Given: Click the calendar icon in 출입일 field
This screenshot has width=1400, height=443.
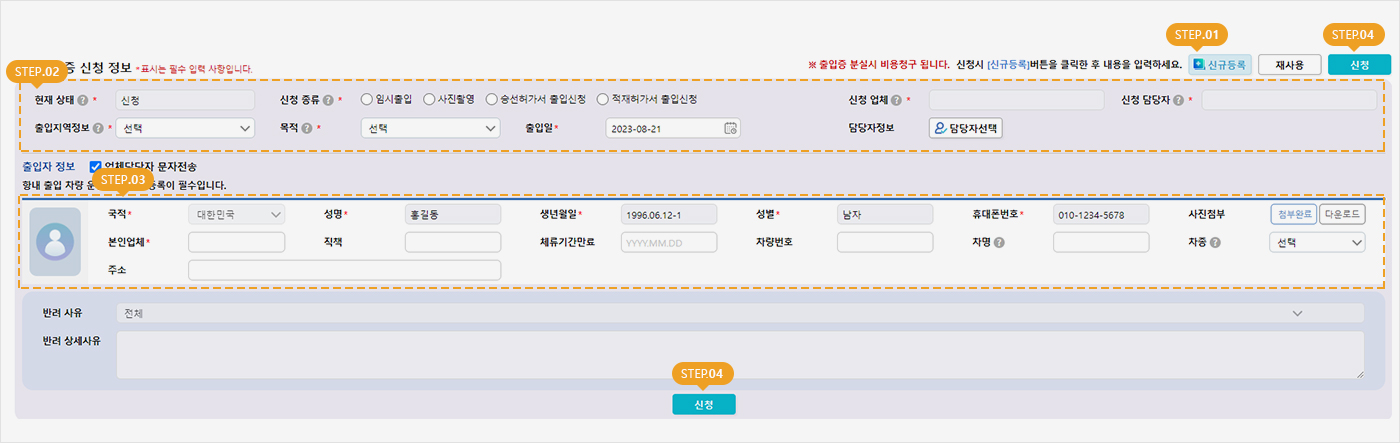Looking at the screenshot, I should click(x=730, y=128).
